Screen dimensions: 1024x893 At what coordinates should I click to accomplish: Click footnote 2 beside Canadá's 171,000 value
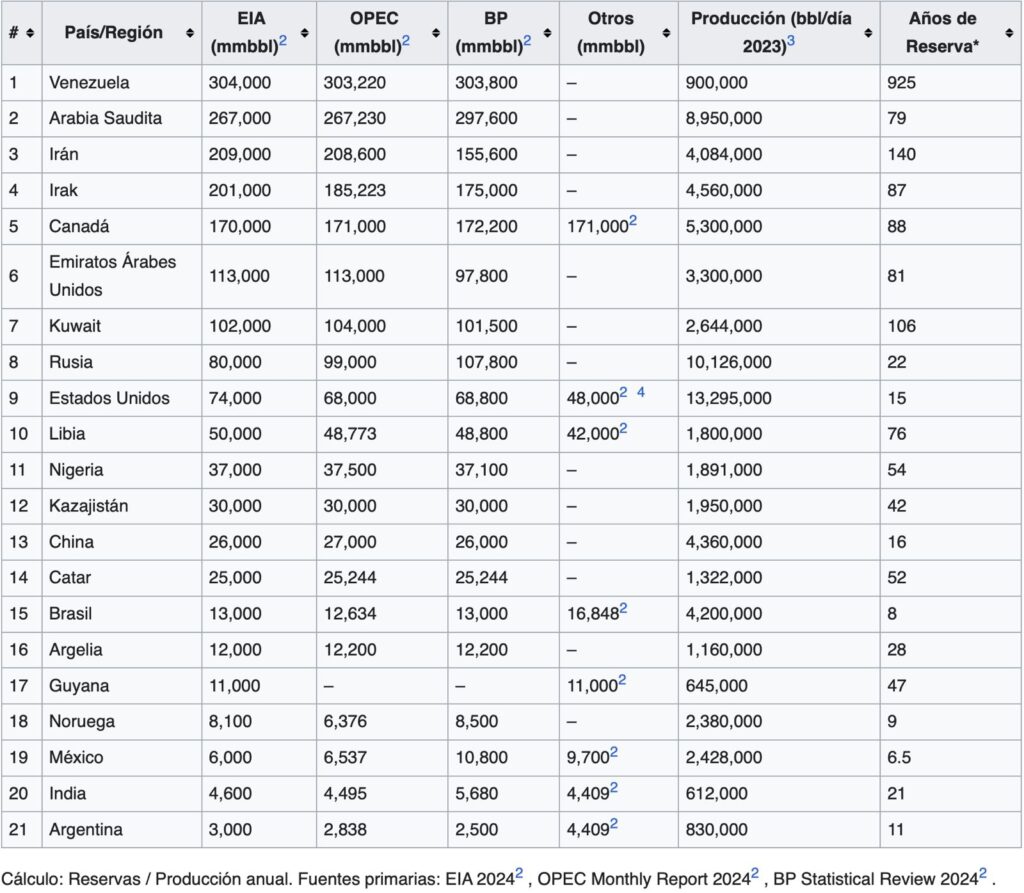click(x=633, y=220)
